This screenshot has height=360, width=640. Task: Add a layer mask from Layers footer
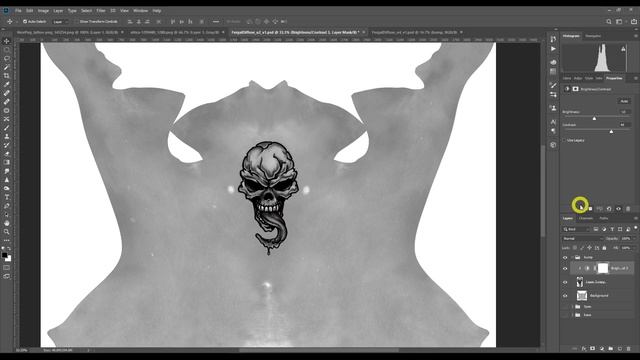593,349
